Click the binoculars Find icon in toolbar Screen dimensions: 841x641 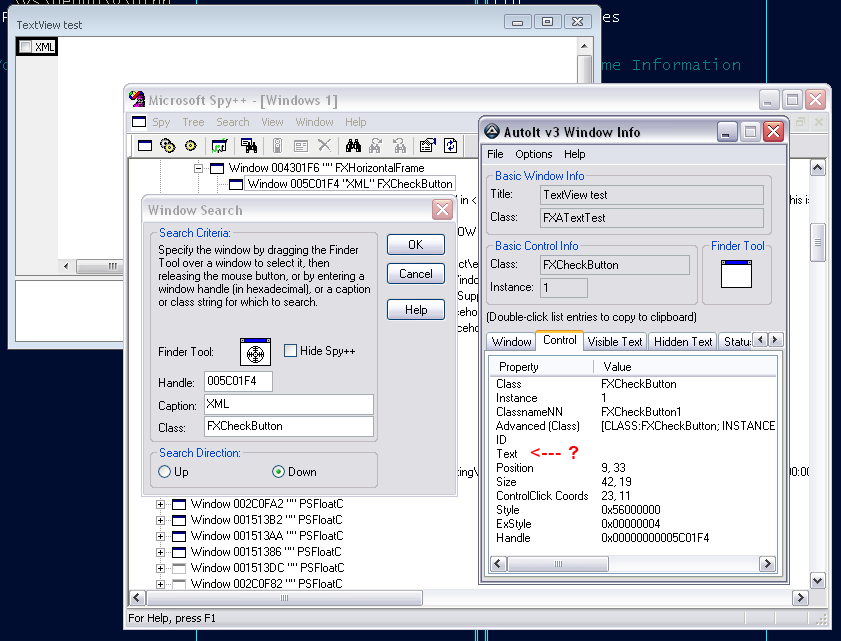coord(351,145)
